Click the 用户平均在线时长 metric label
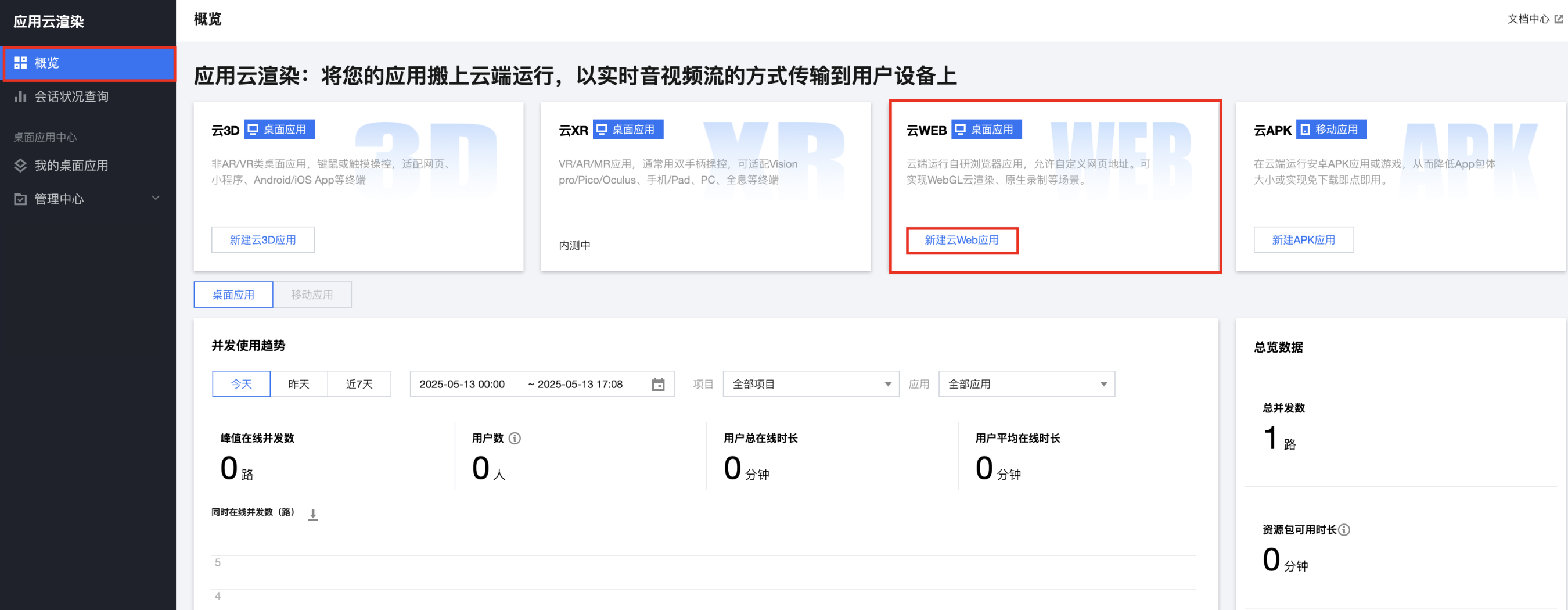The image size is (1568, 610). point(1017,437)
